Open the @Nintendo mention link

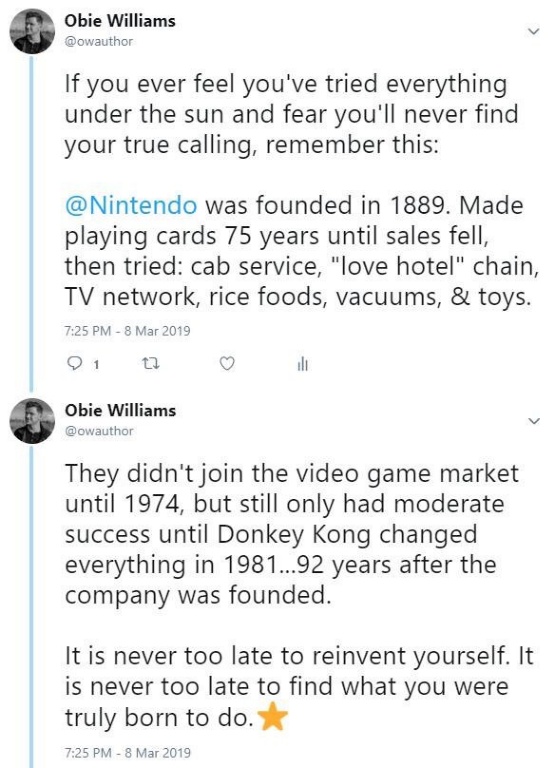[x=131, y=205]
